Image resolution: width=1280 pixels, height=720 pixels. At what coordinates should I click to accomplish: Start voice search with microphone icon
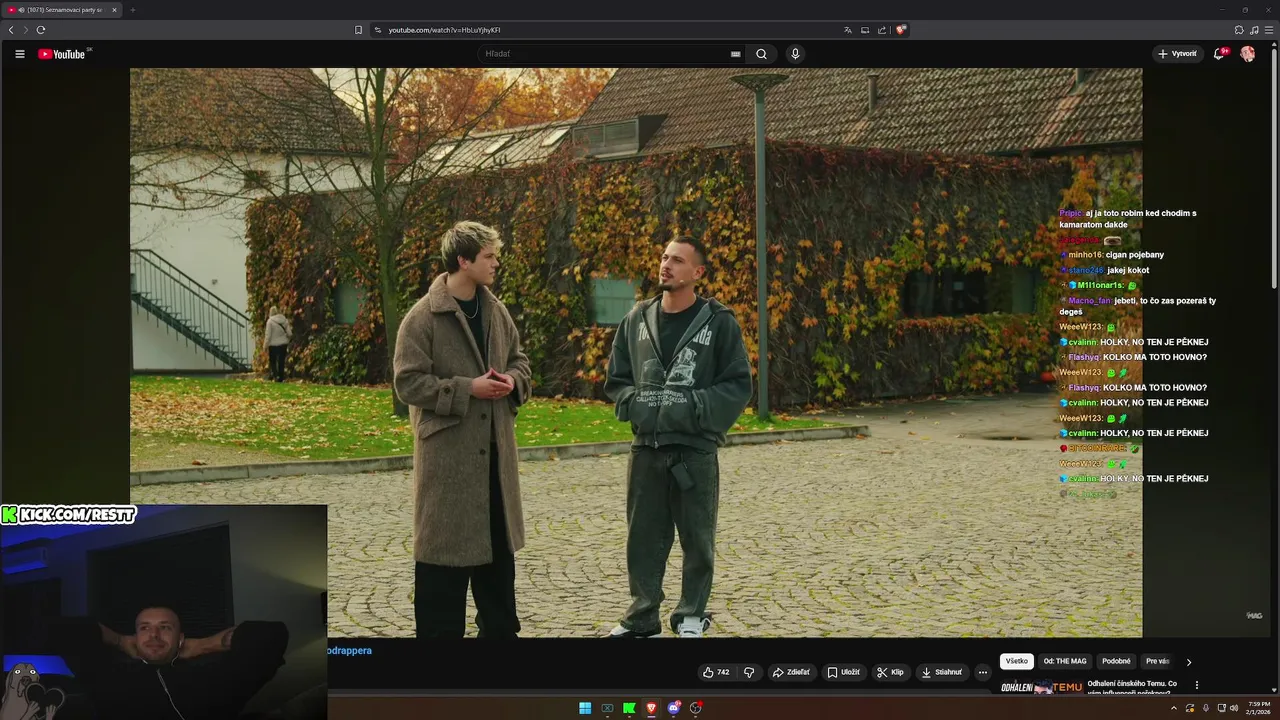click(x=795, y=54)
